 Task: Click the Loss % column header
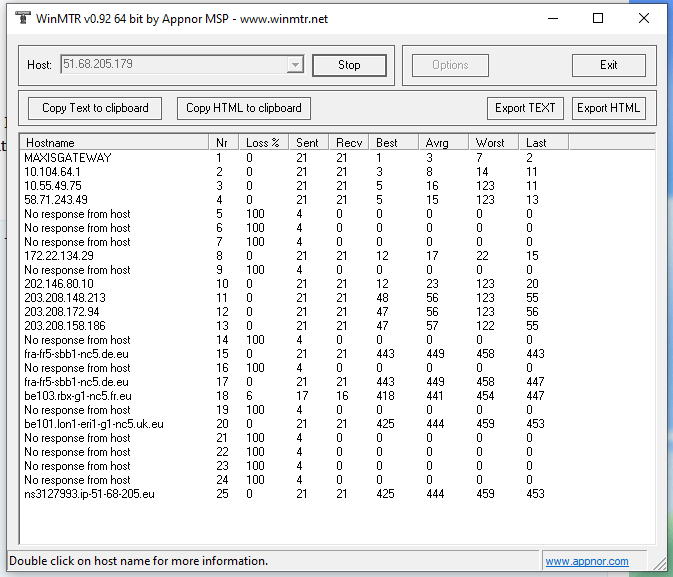264,143
